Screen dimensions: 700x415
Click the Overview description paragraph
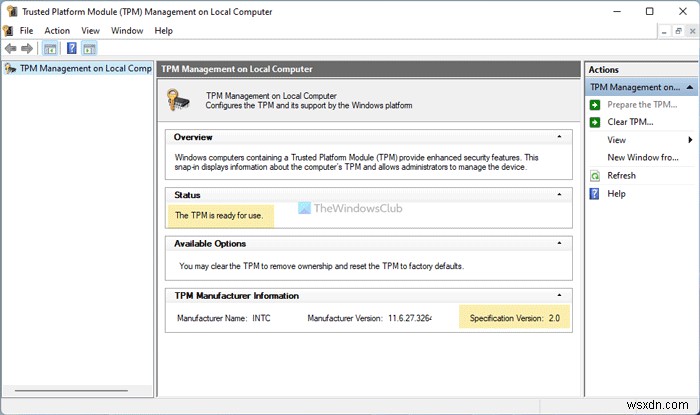356,162
